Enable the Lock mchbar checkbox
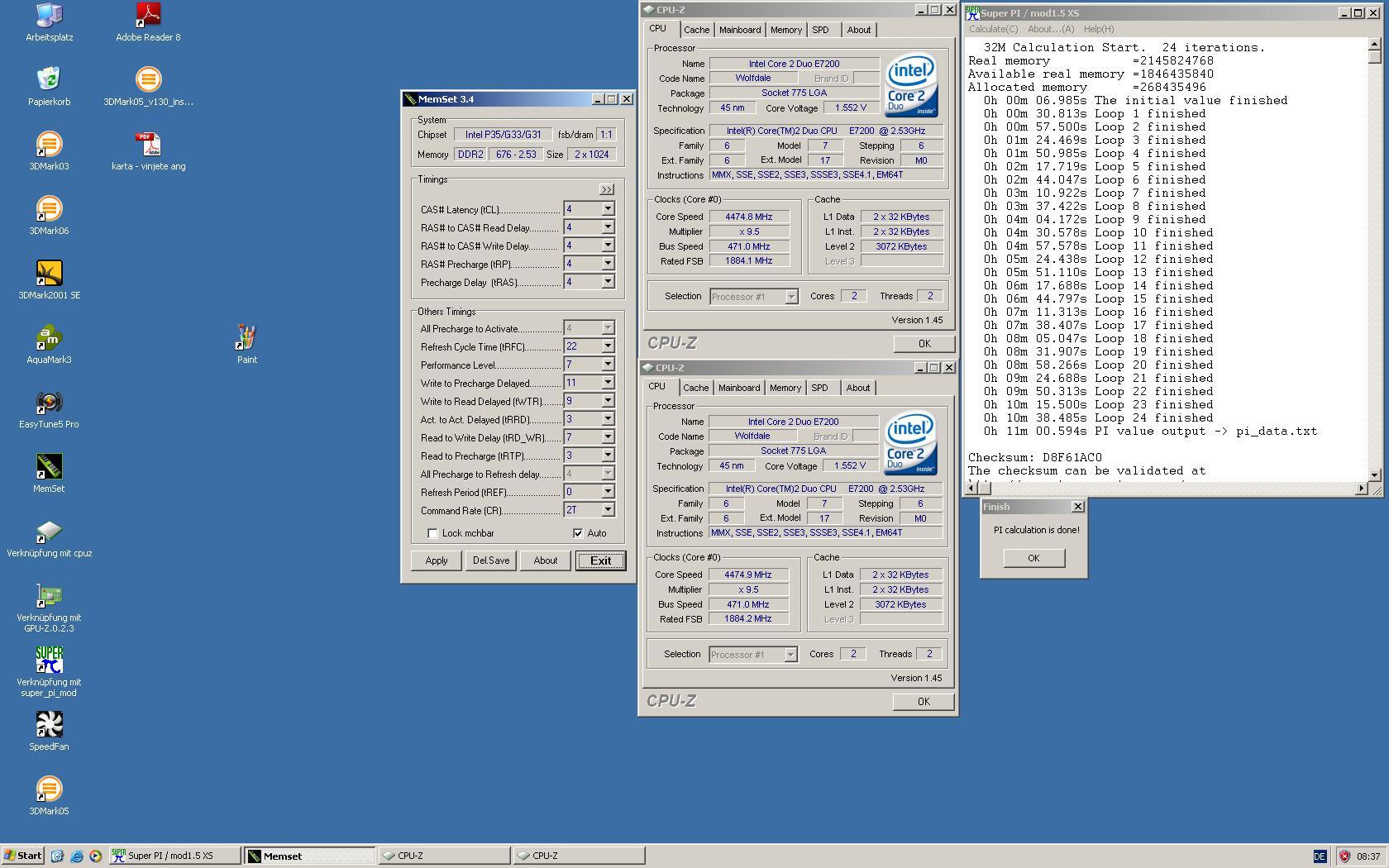Screen dimensions: 1389x868 coord(432,533)
